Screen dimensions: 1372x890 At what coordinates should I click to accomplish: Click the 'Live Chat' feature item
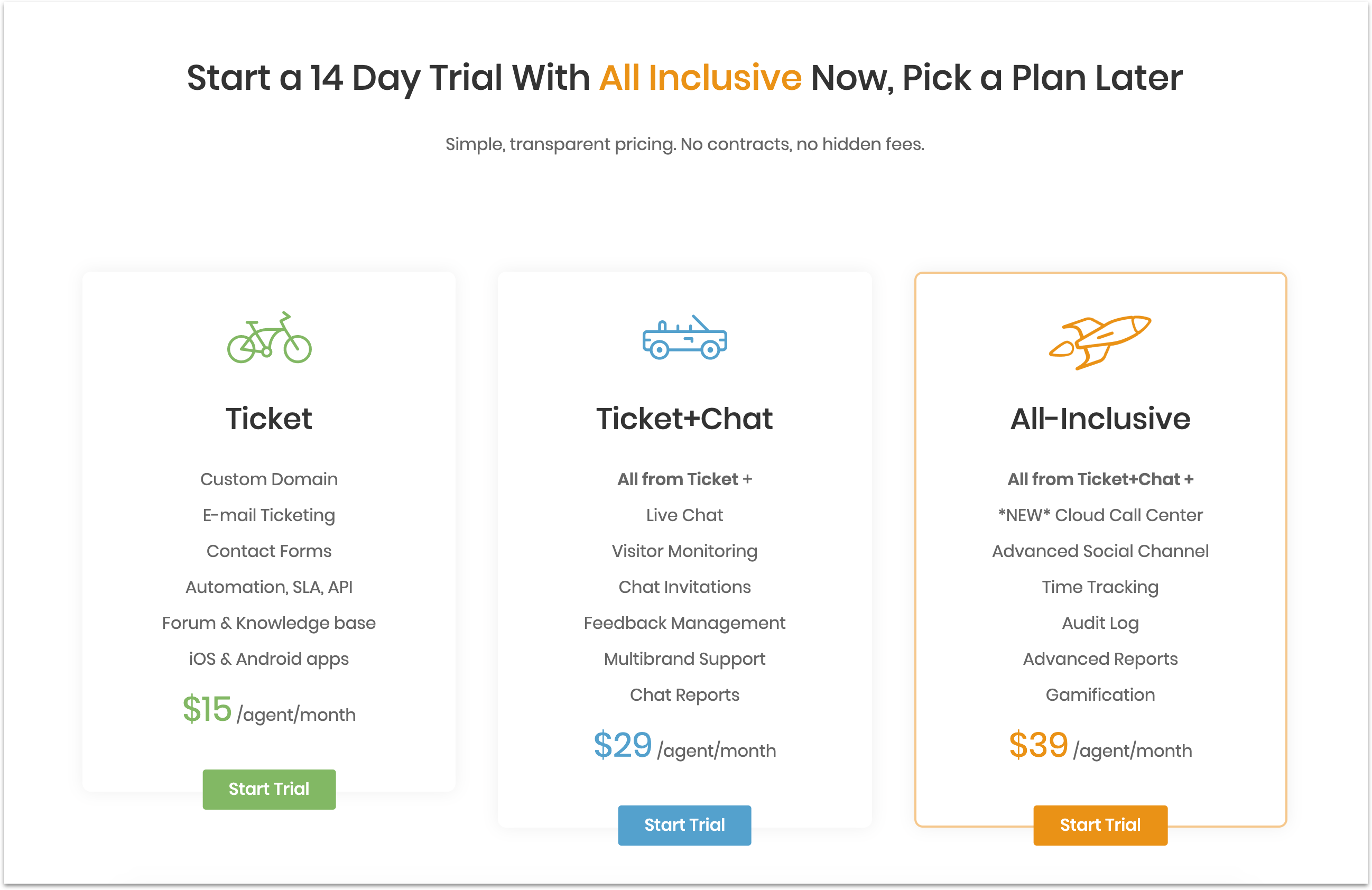(684, 515)
